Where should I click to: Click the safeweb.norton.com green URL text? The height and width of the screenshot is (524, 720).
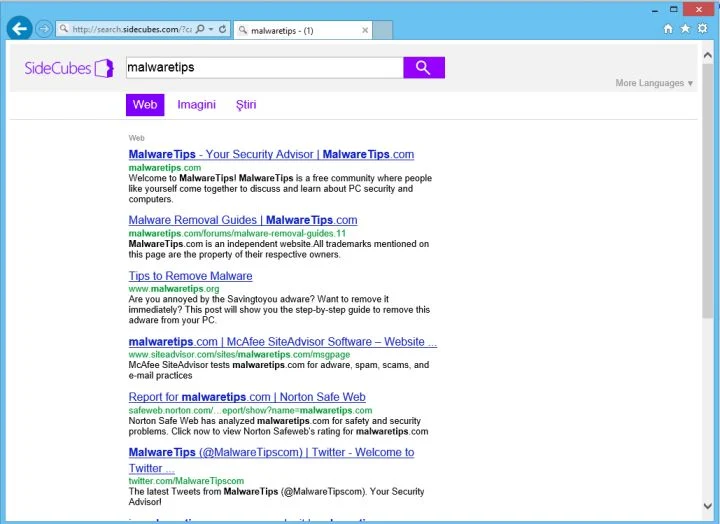250,410
